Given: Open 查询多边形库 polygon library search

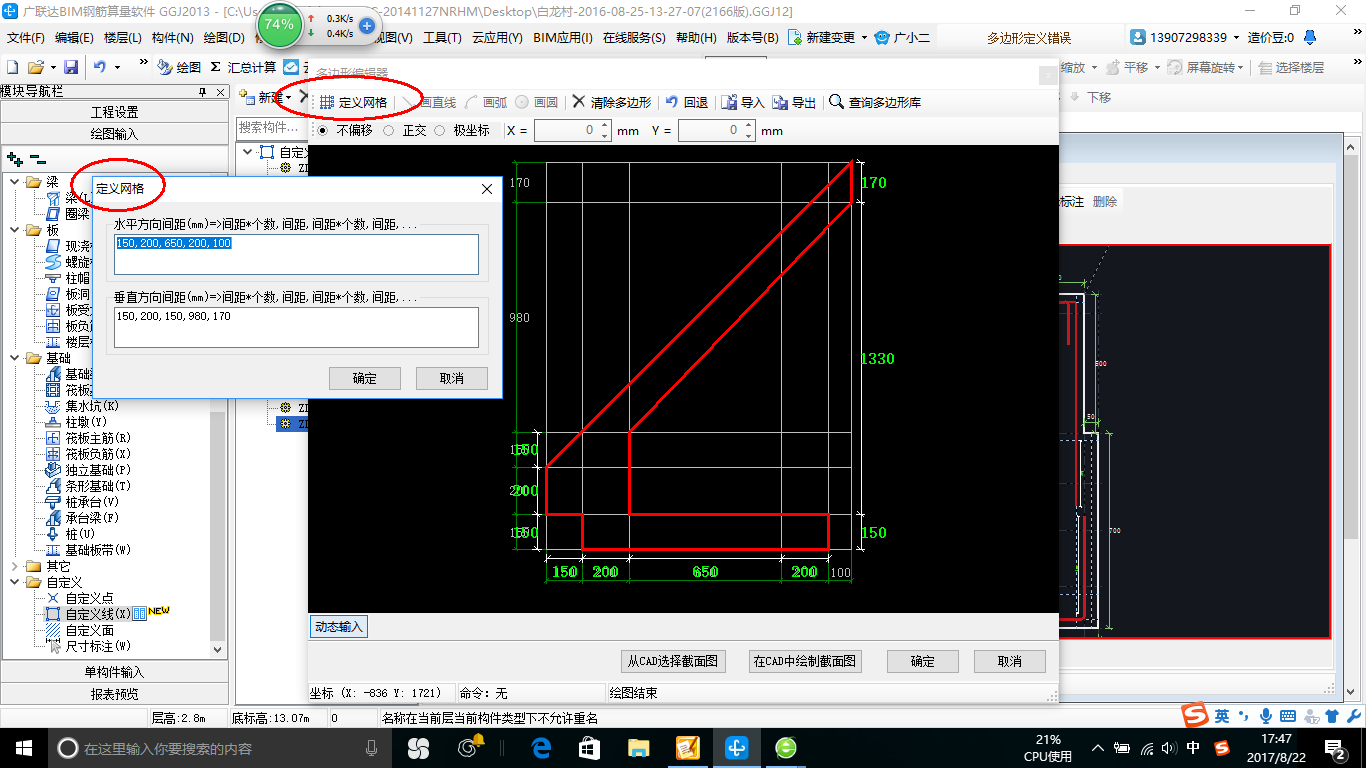Looking at the screenshot, I should pyautogui.click(x=875, y=102).
